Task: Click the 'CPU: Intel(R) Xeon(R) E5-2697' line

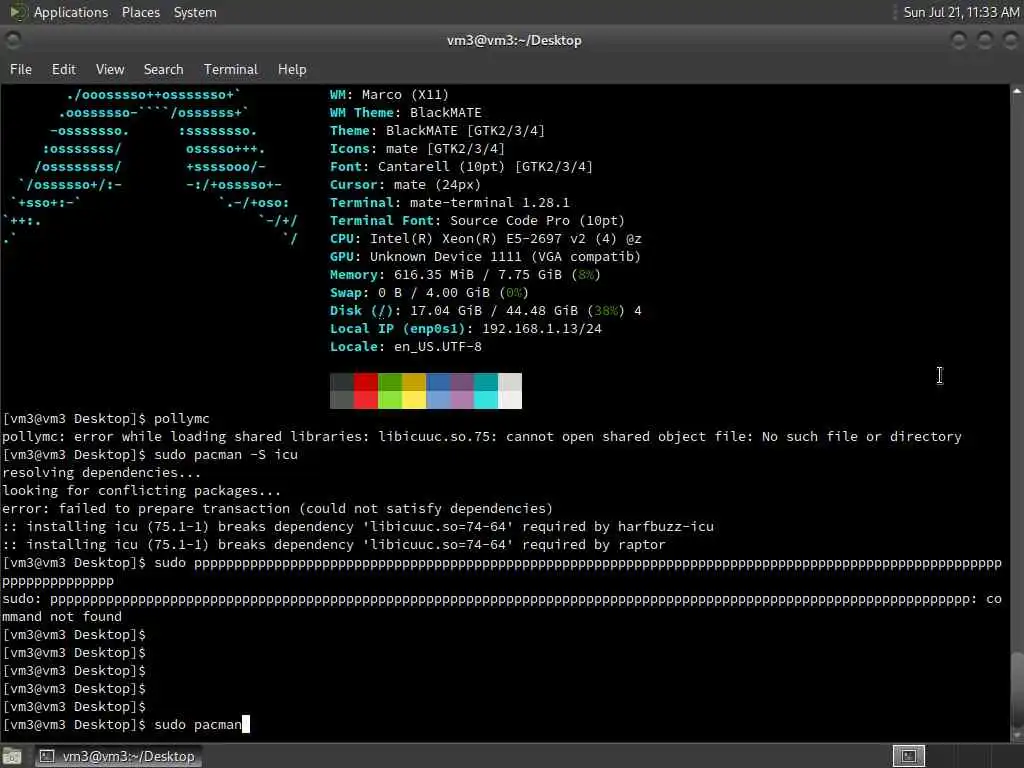Action: point(486,238)
